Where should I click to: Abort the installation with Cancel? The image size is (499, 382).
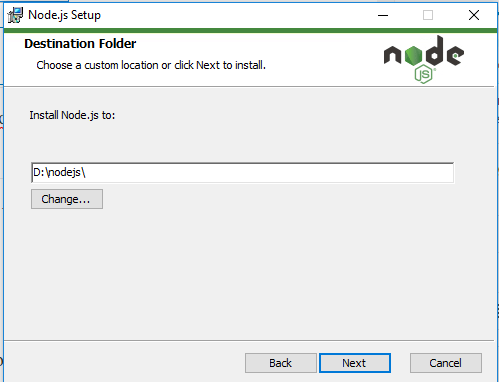coord(446,363)
